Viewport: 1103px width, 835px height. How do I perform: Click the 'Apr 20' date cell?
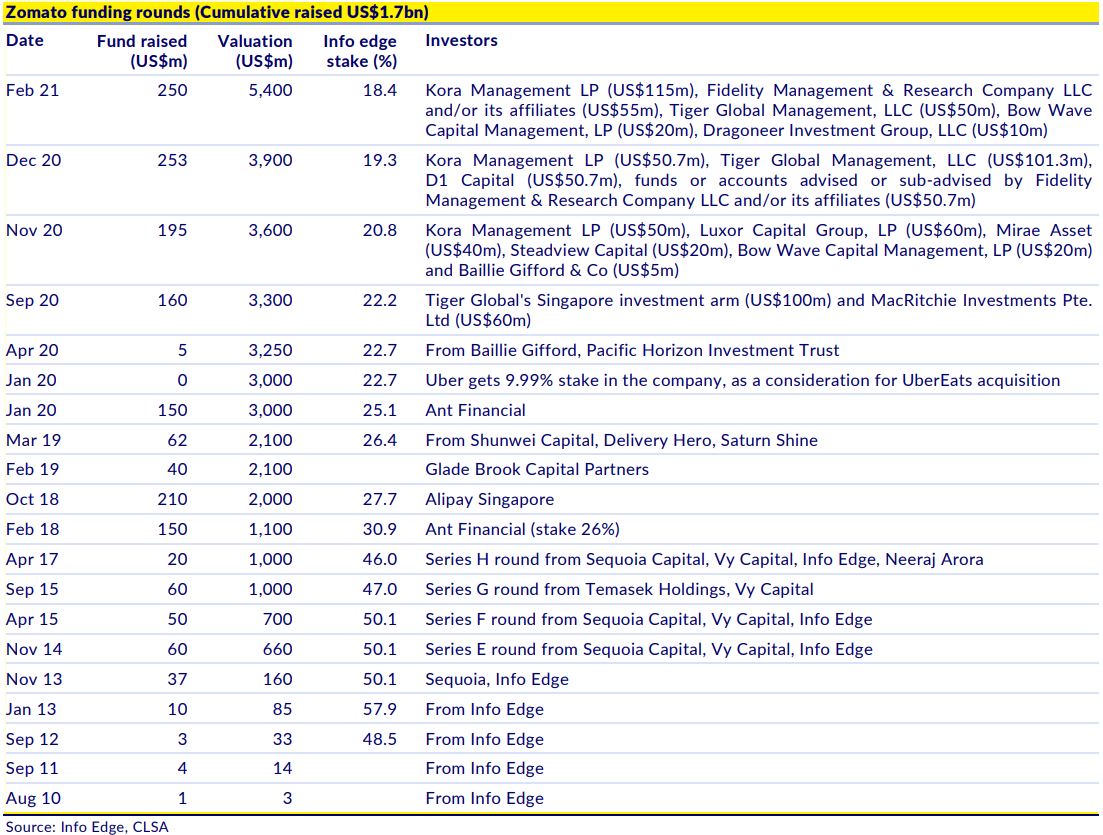coord(32,350)
